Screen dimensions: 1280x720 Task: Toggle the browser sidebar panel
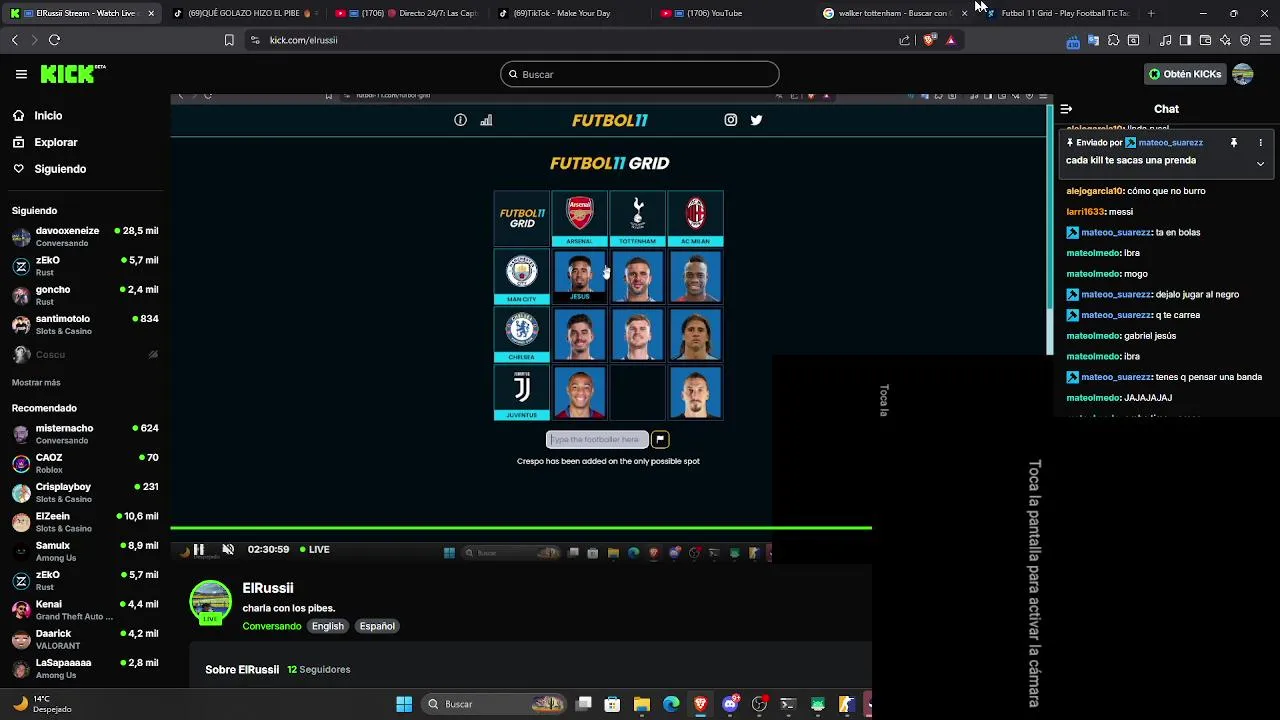[1185, 40]
